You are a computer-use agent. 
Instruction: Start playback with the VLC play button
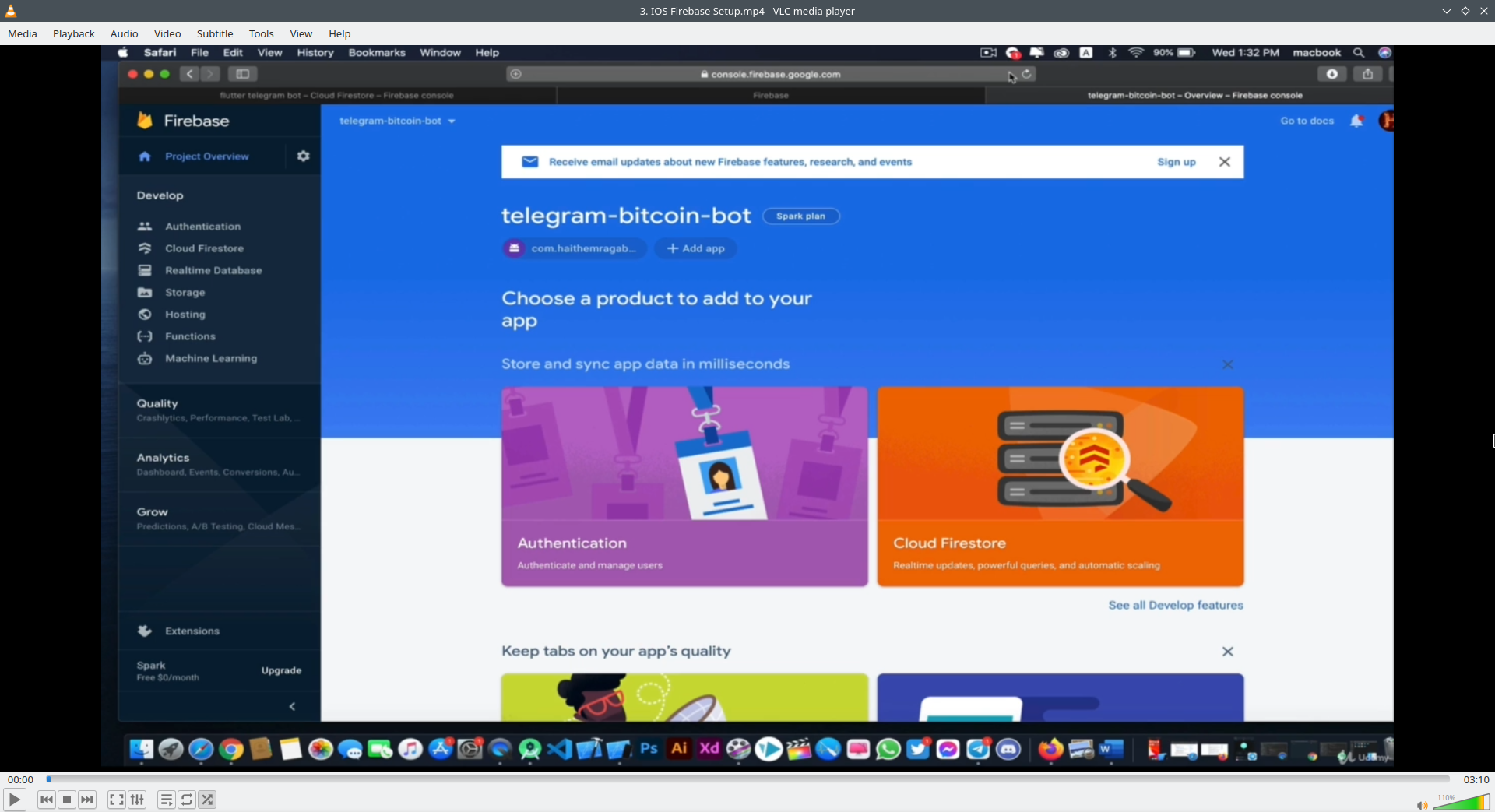[x=14, y=800]
